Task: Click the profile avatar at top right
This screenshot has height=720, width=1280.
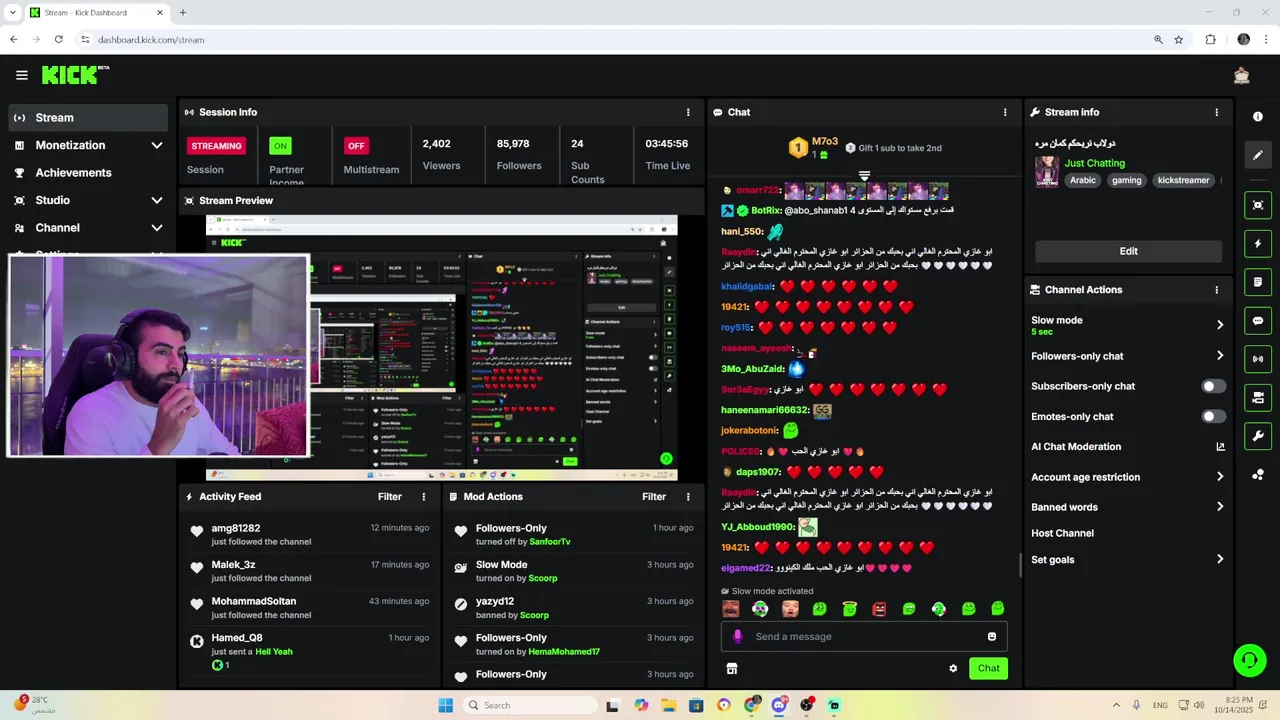Action: [x=1242, y=75]
